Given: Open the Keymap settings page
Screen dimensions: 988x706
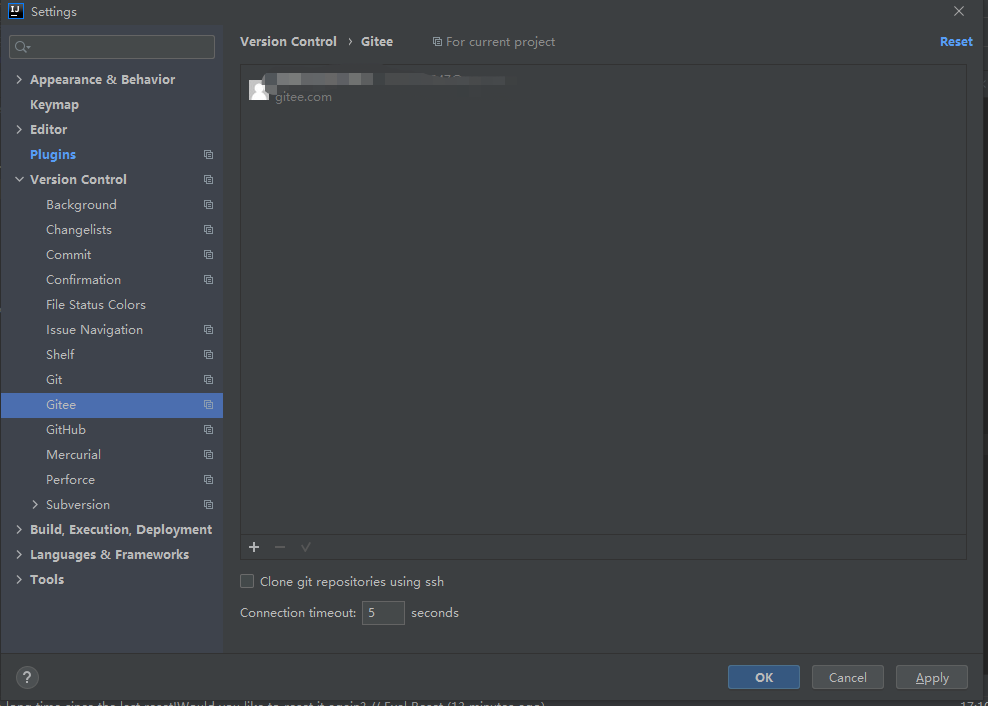Looking at the screenshot, I should [54, 105].
